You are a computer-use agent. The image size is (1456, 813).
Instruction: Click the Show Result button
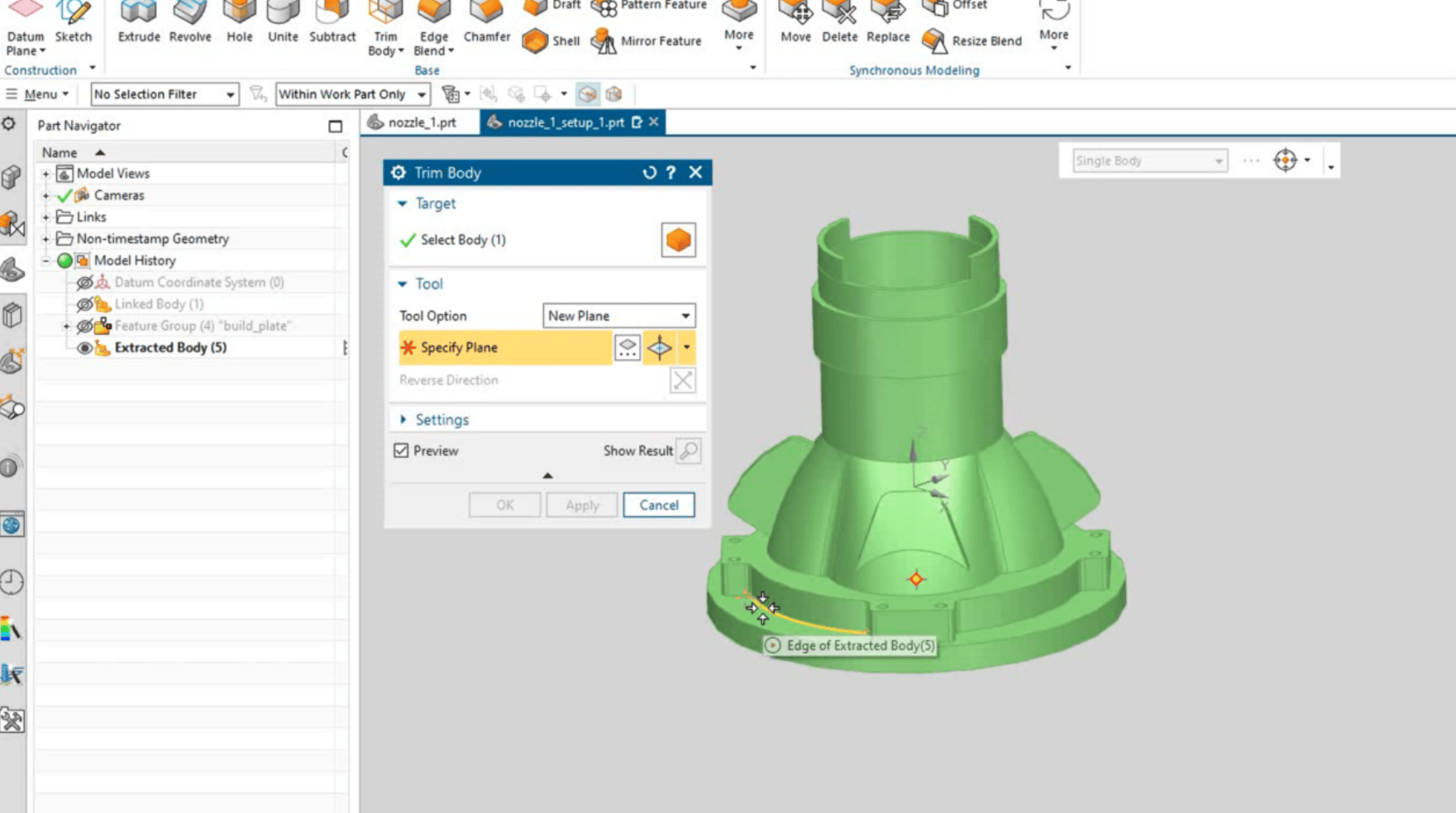pyautogui.click(x=688, y=451)
